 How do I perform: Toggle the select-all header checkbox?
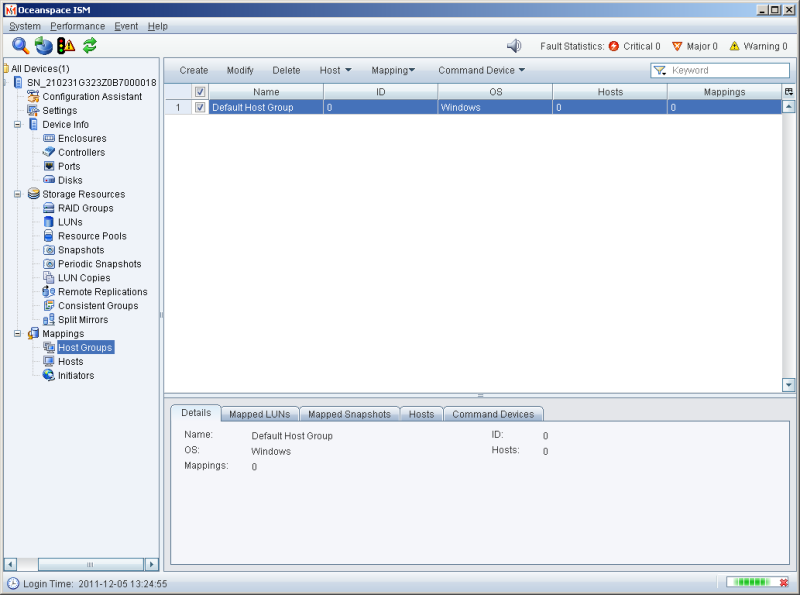[x=200, y=92]
